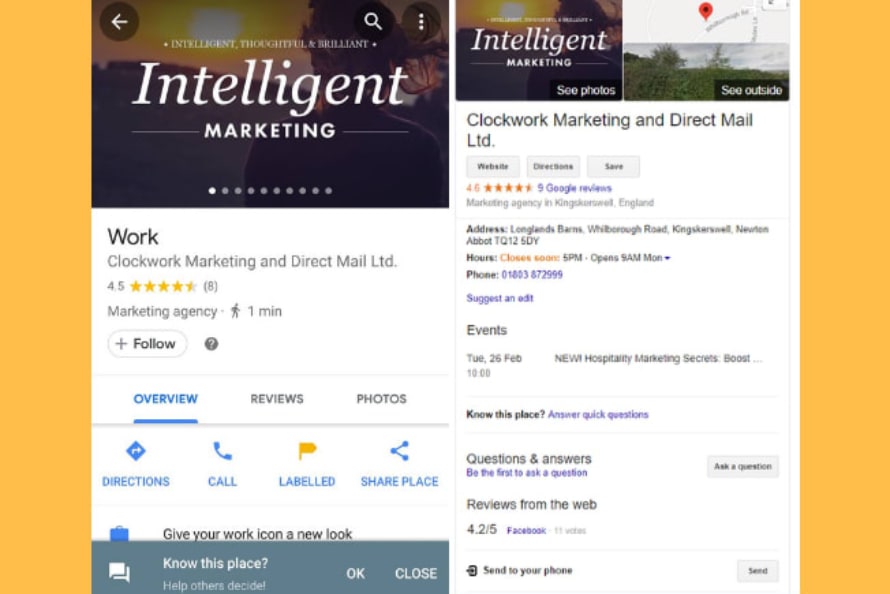Click the Ask a question button
This screenshot has height=594, width=890.
pyautogui.click(x=742, y=467)
